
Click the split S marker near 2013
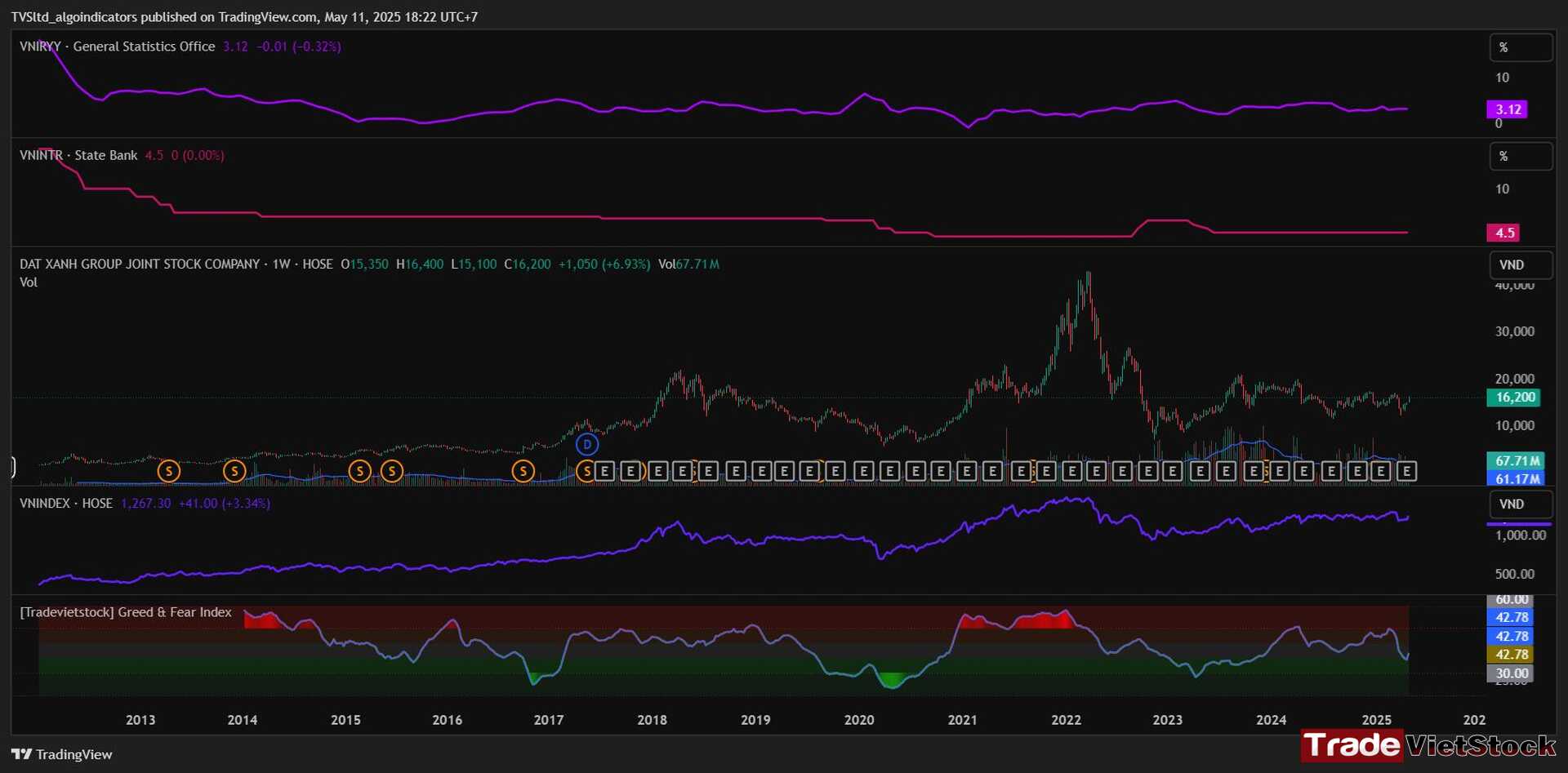169,471
